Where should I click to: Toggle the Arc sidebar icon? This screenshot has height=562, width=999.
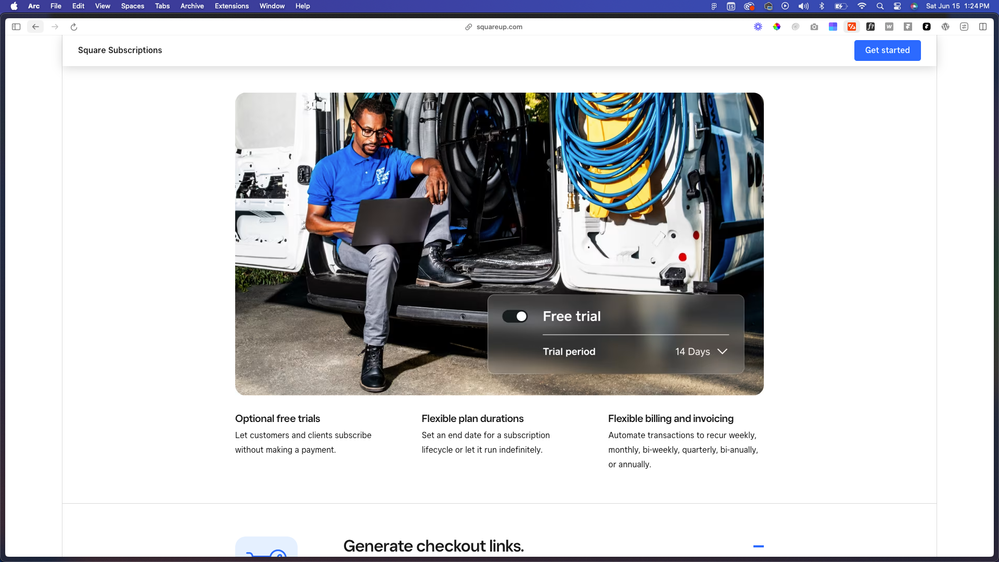[x=16, y=27]
